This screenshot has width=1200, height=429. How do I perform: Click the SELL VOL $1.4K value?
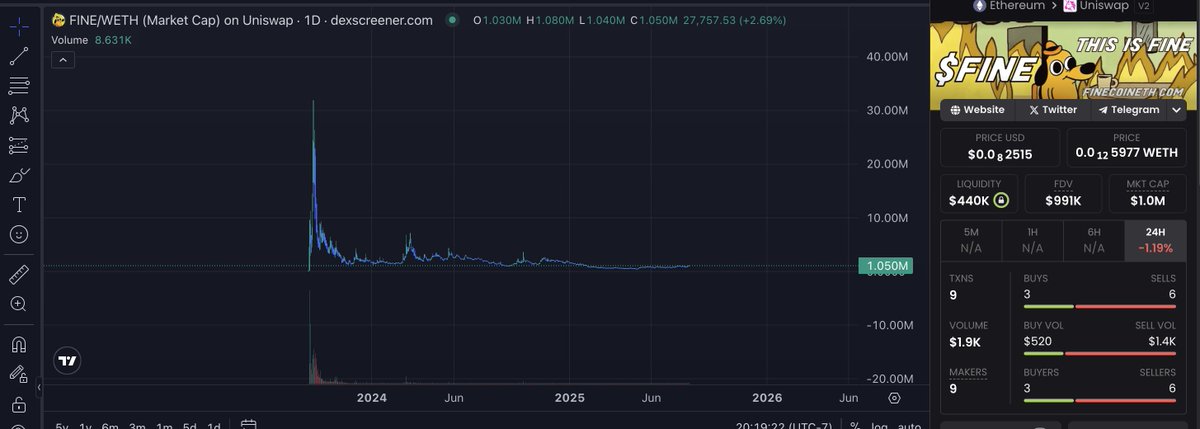click(1163, 342)
